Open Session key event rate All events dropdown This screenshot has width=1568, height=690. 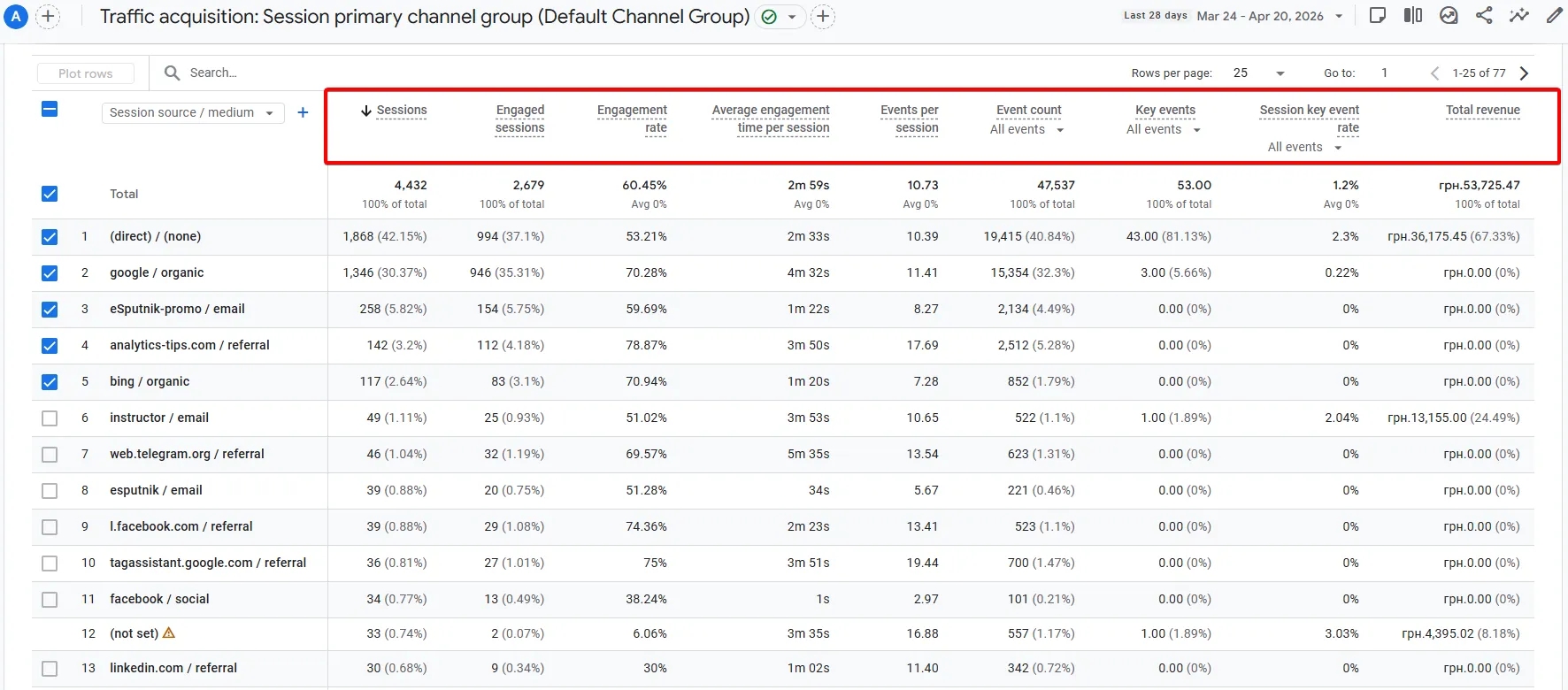click(1304, 148)
